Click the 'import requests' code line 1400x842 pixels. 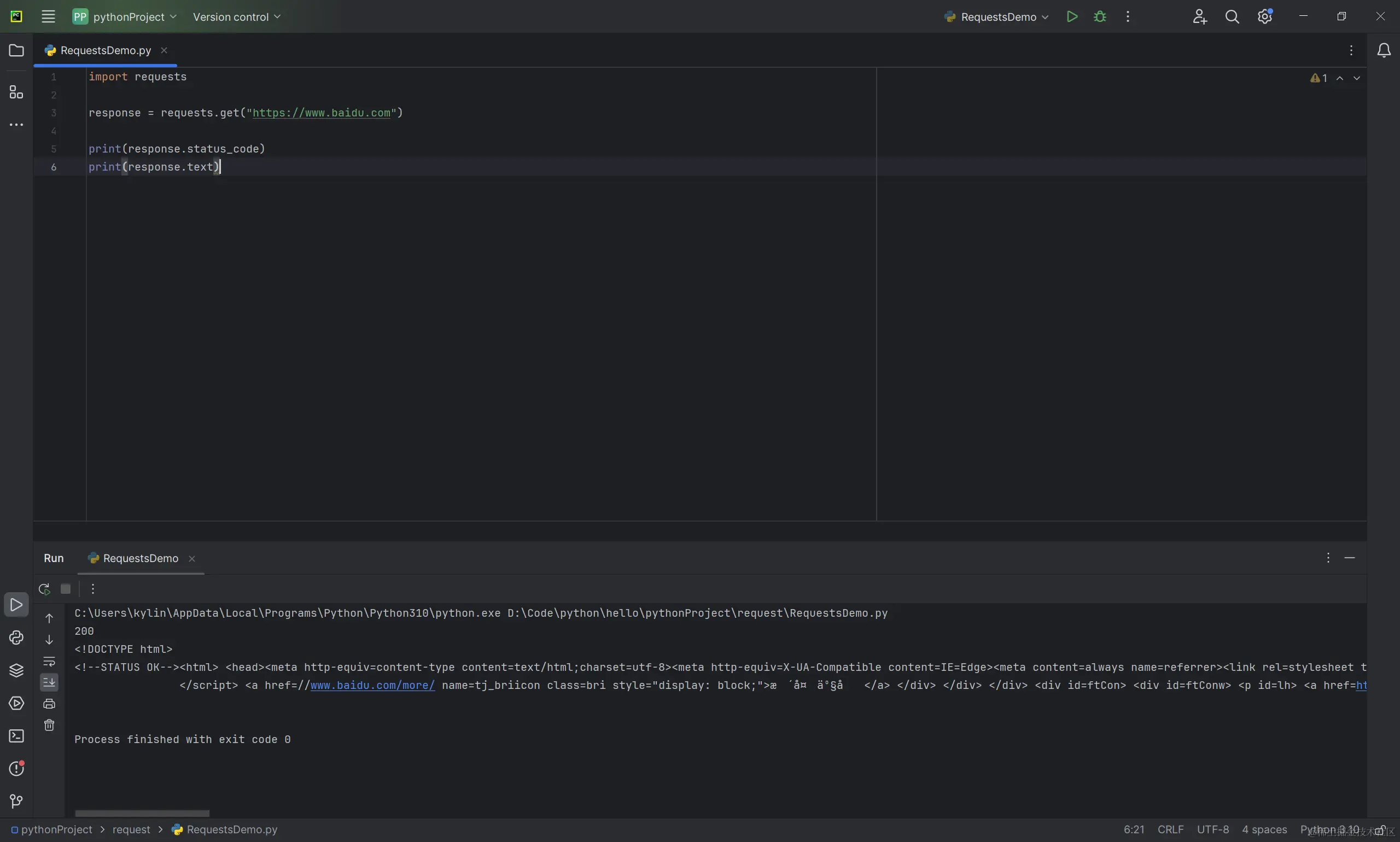137,77
